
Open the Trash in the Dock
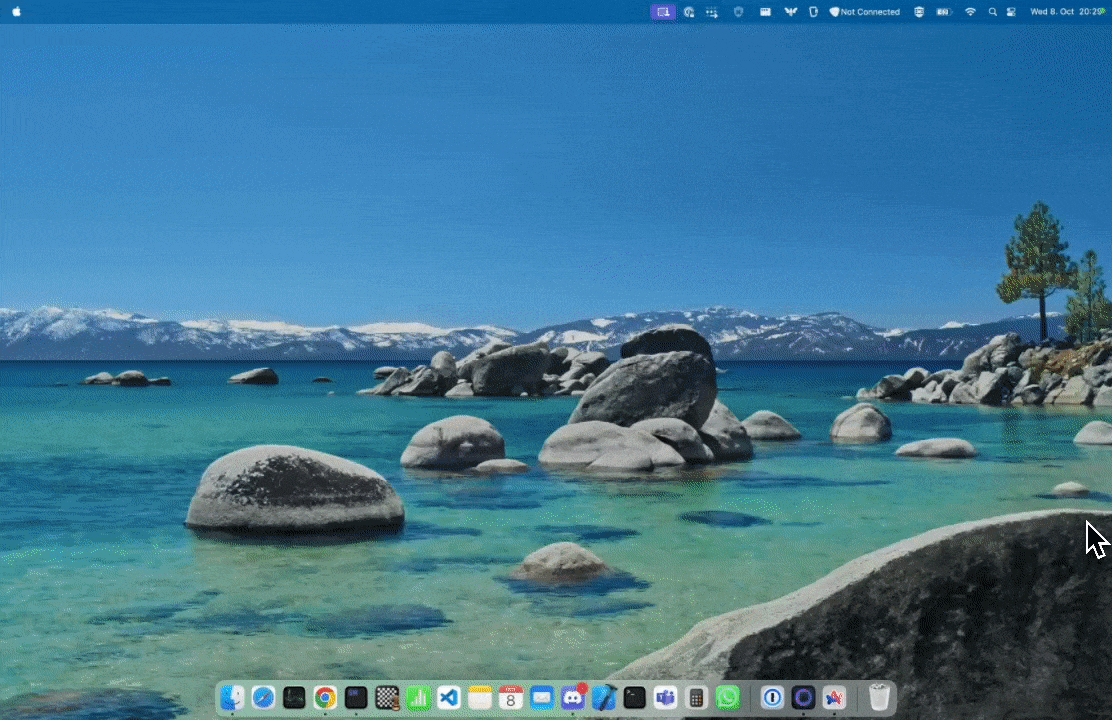(879, 697)
